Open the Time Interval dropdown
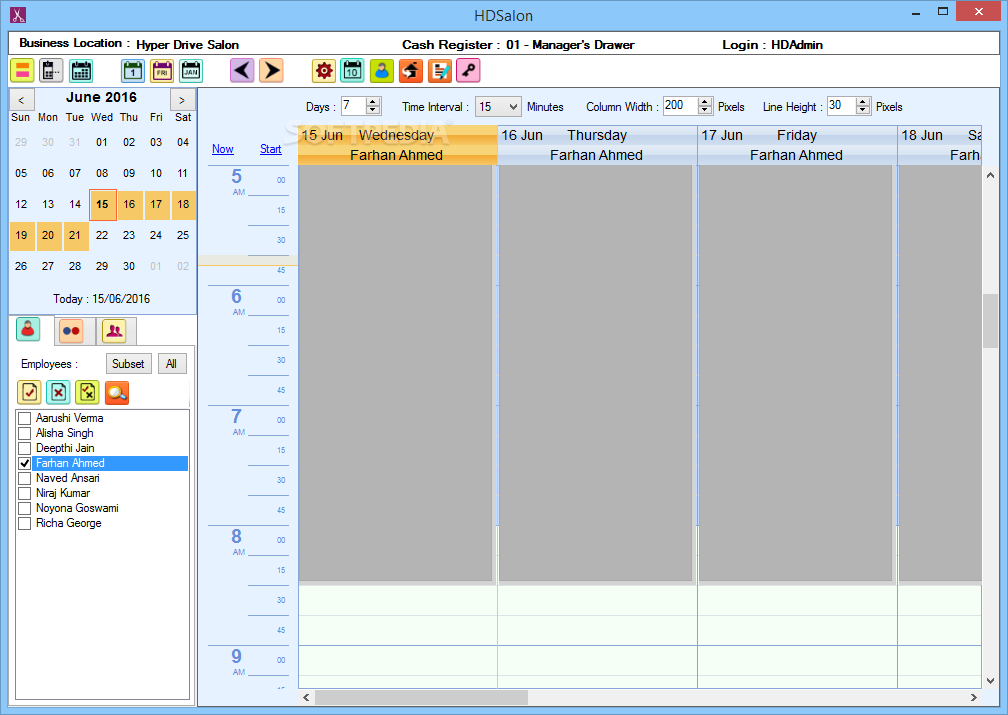The width and height of the screenshot is (1008, 715). pyautogui.click(x=498, y=107)
